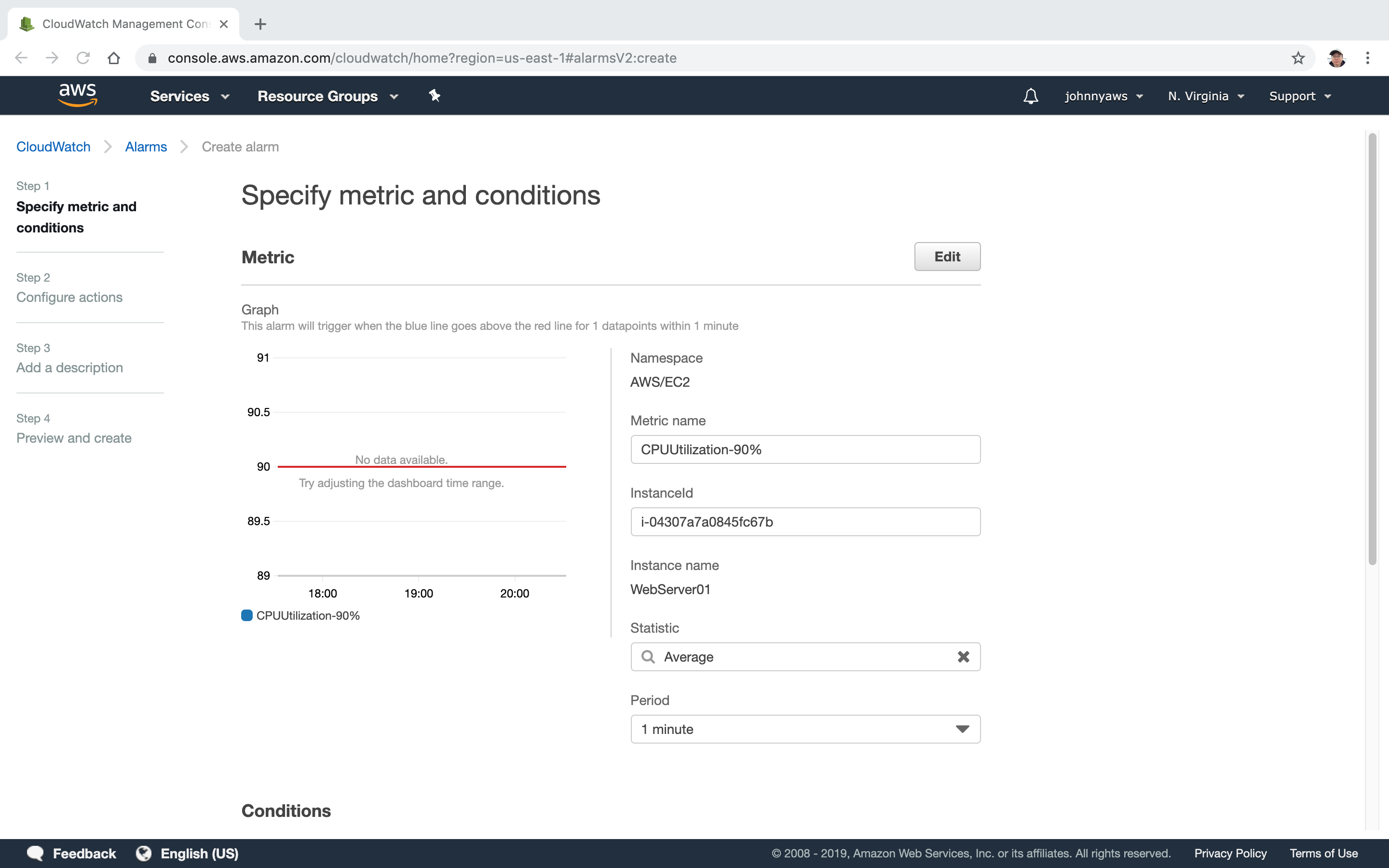1389x868 pixels.
Task: Expand the Resource Groups menu
Action: coord(328,96)
